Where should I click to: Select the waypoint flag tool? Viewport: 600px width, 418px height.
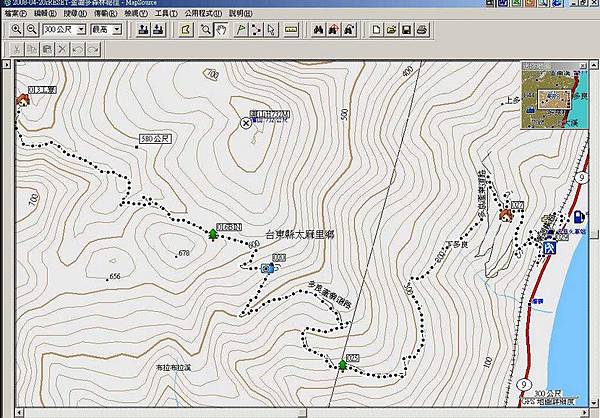(239, 30)
